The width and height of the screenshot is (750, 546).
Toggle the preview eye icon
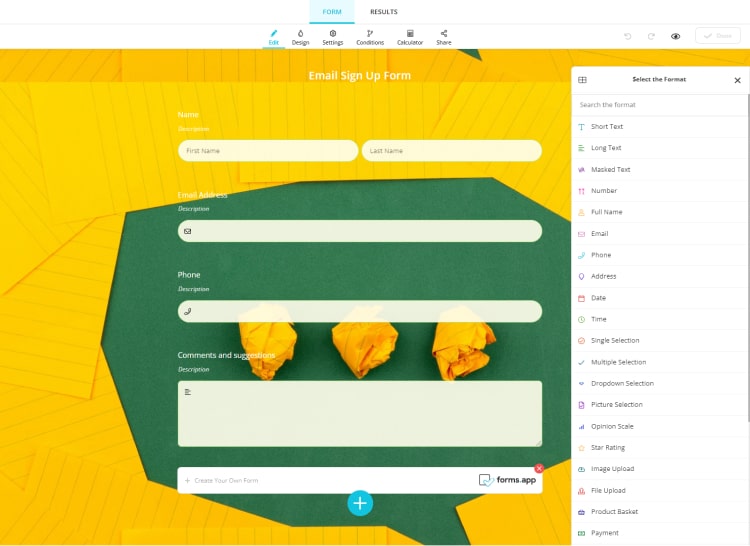pyautogui.click(x=676, y=36)
